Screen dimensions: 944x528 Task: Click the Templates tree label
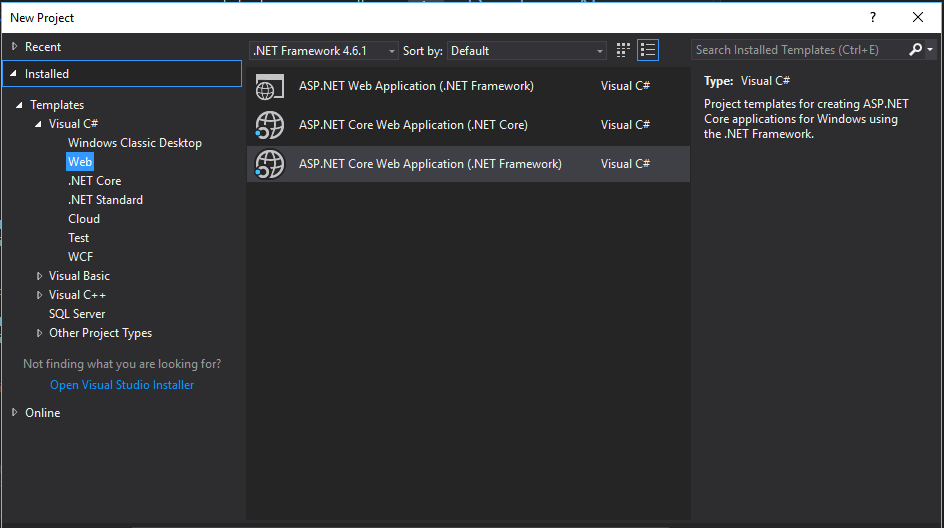(x=57, y=105)
